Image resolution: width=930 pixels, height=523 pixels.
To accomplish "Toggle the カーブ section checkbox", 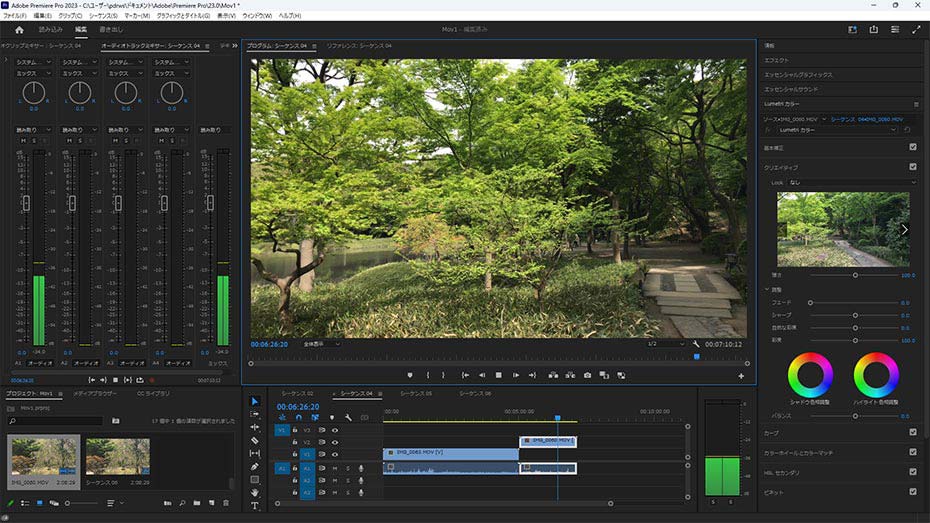I will pyautogui.click(x=912, y=432).
